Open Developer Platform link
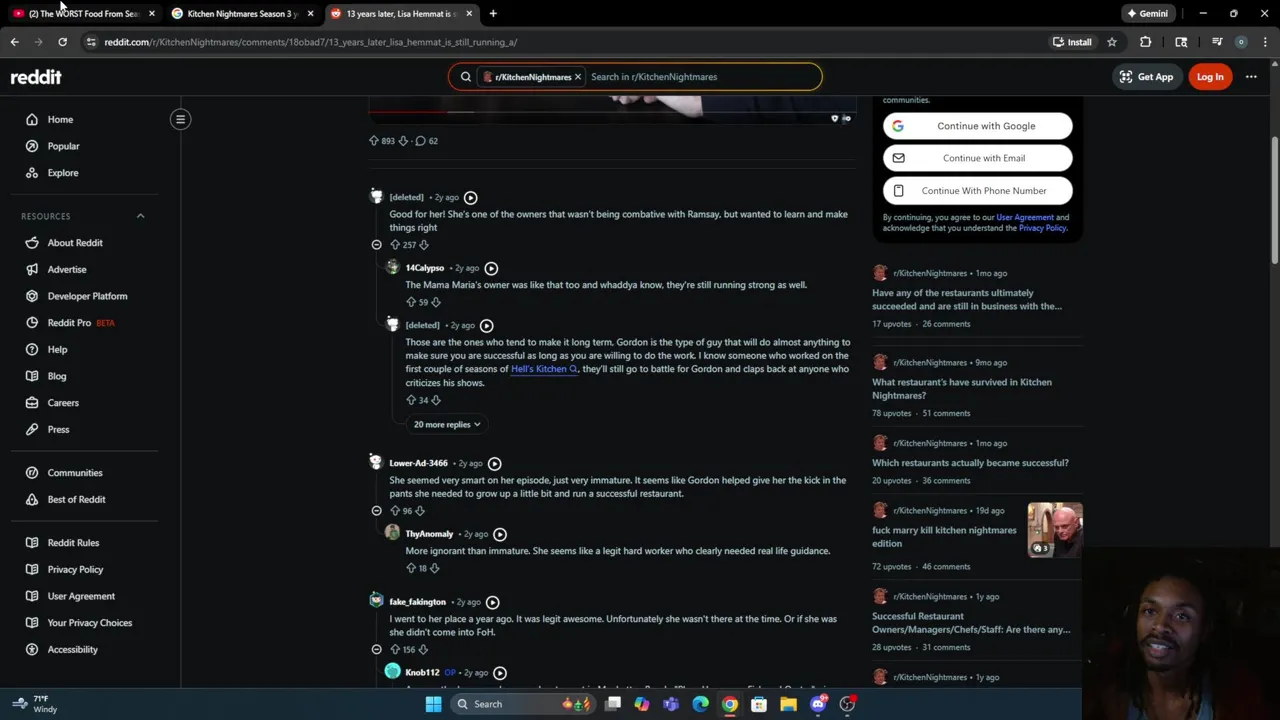Screen dimensions: 1280x720 [87, 296]
